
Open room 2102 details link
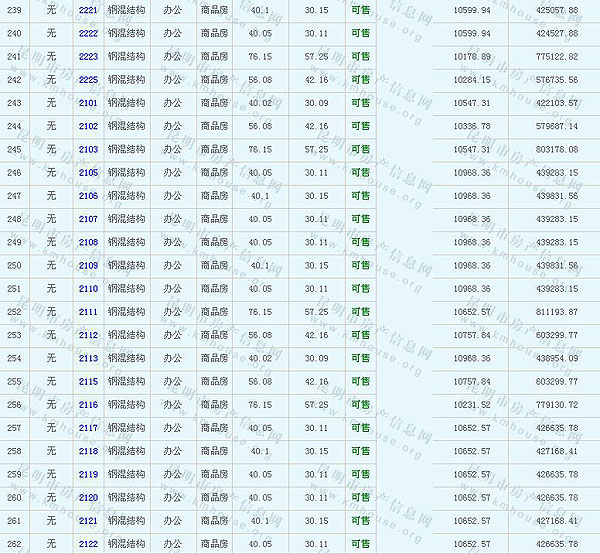[88, 126]
